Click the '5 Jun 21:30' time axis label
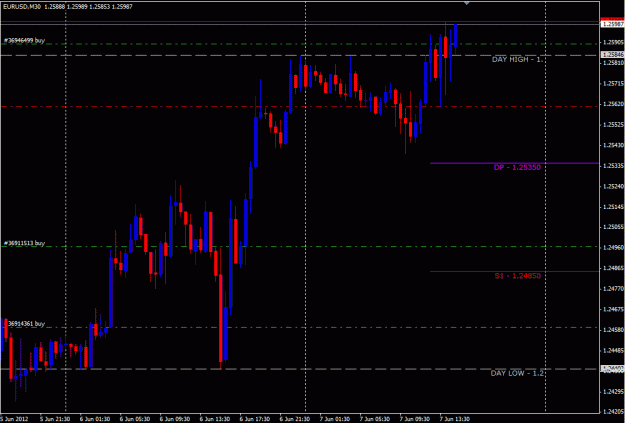625x423 pixels. pyautogui.click(x=55, y=419)
